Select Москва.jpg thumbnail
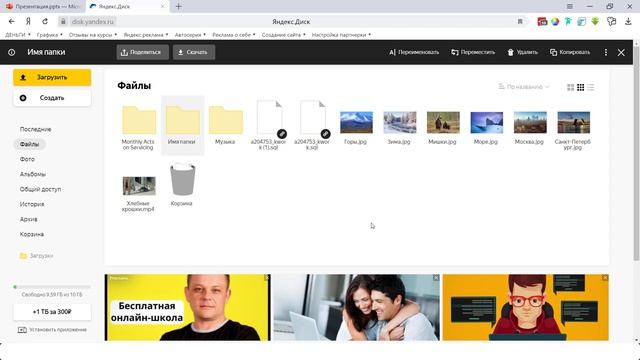 pos(530,122)
